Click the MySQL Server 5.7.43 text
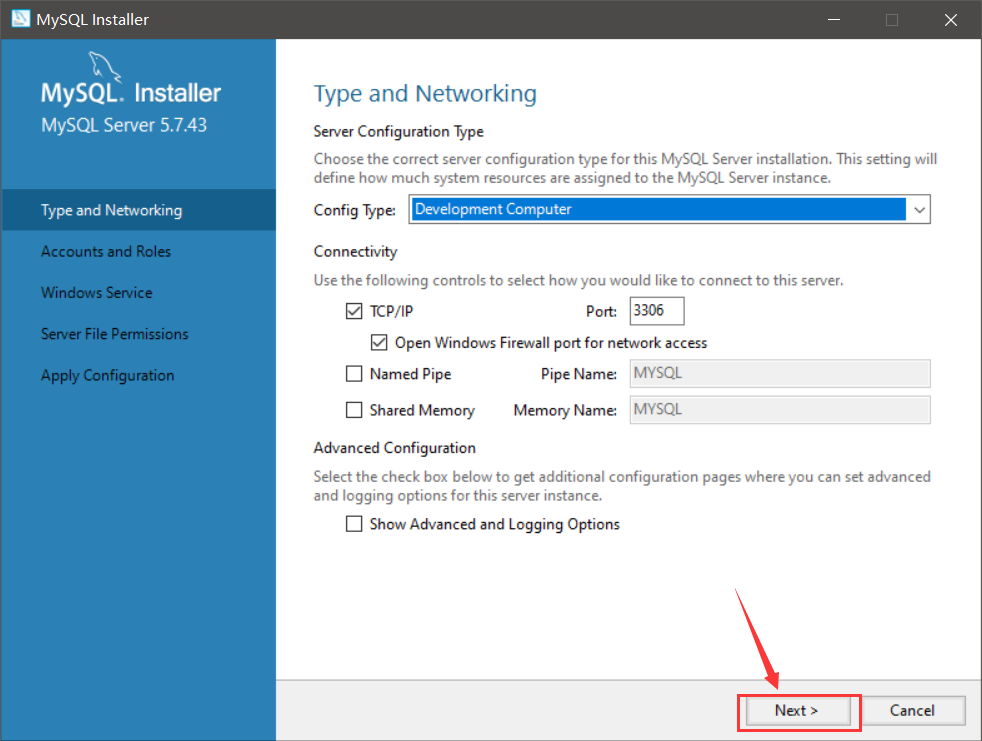Screen dimensions: 982x741 [x=124, y=125]
